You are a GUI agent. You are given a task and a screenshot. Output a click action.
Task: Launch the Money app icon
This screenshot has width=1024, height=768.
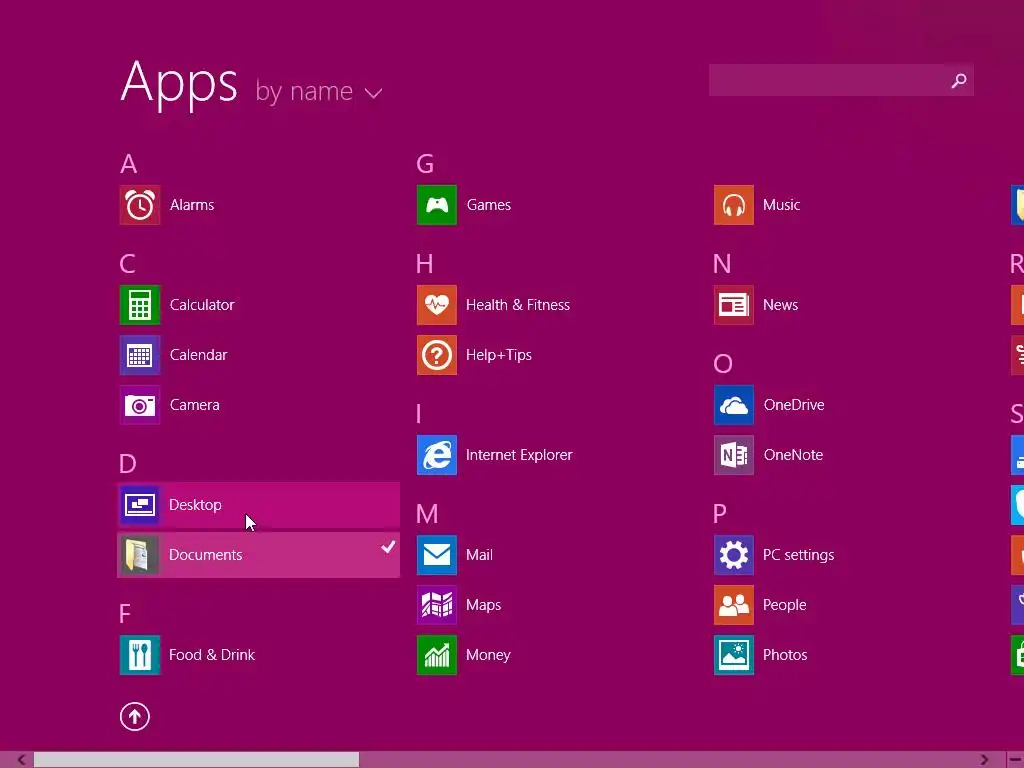[x=437, y=655]
